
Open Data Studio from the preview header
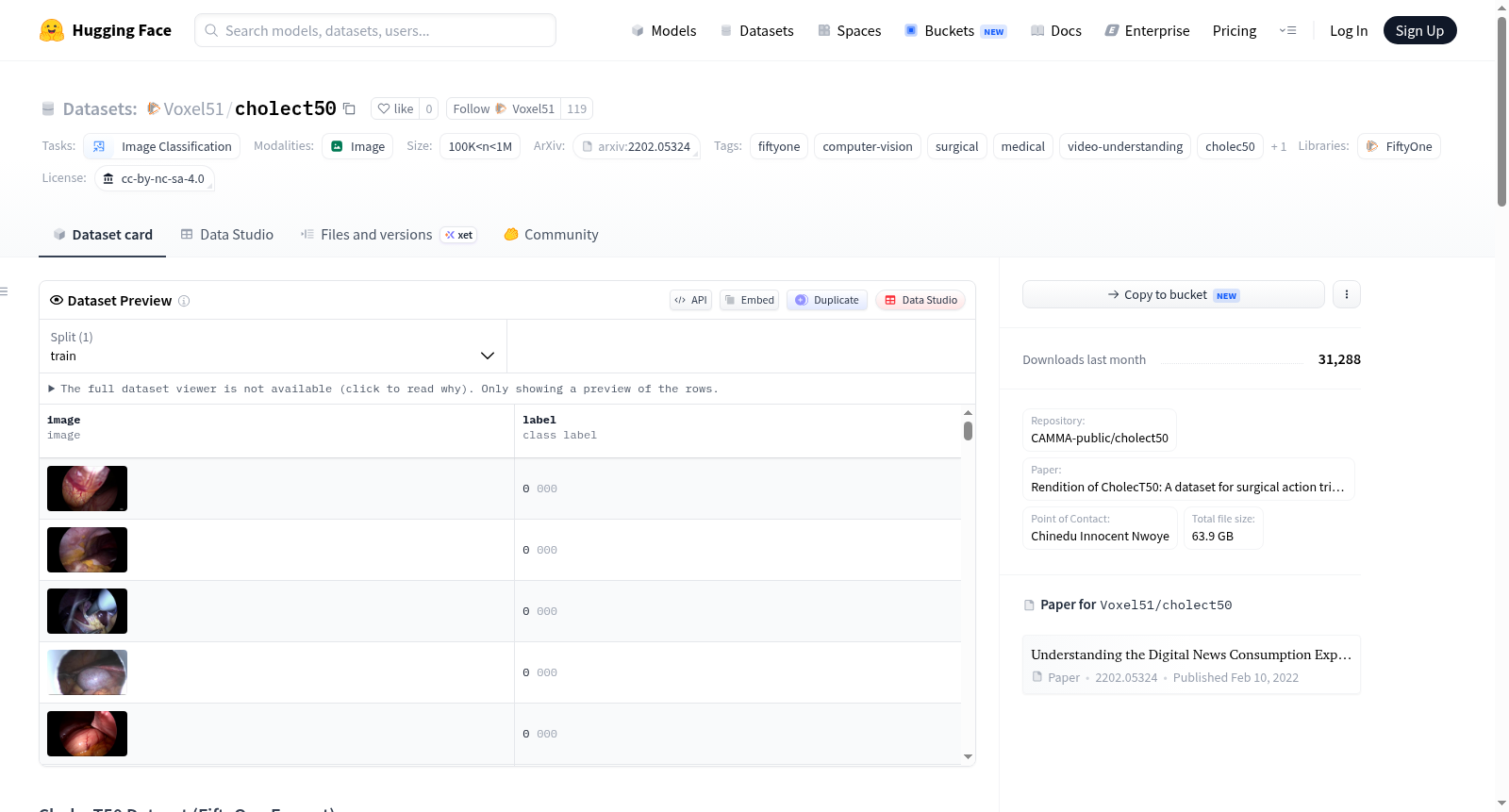pyautogui.click(x=920, y=300)
